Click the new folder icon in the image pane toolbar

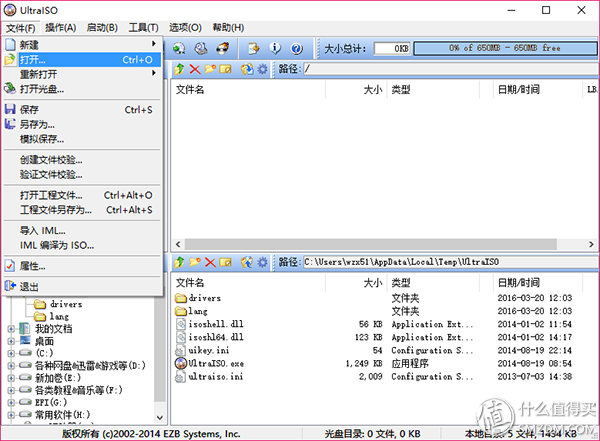point(210,69)
